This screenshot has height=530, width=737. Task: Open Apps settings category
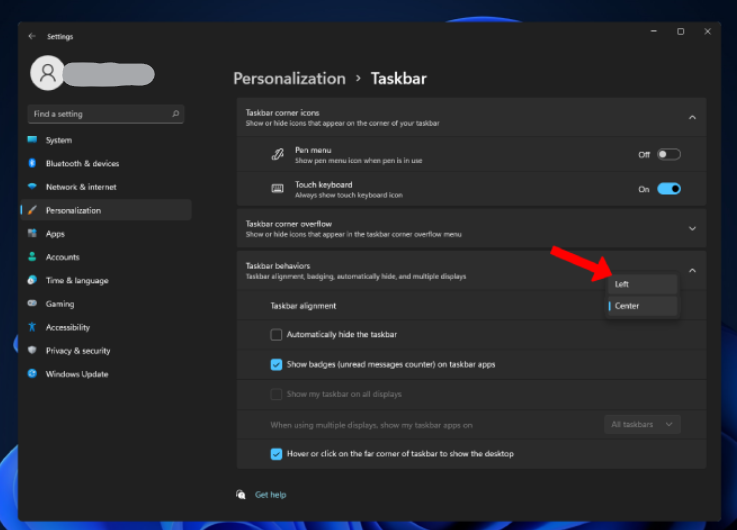click(x=106, y=234)
